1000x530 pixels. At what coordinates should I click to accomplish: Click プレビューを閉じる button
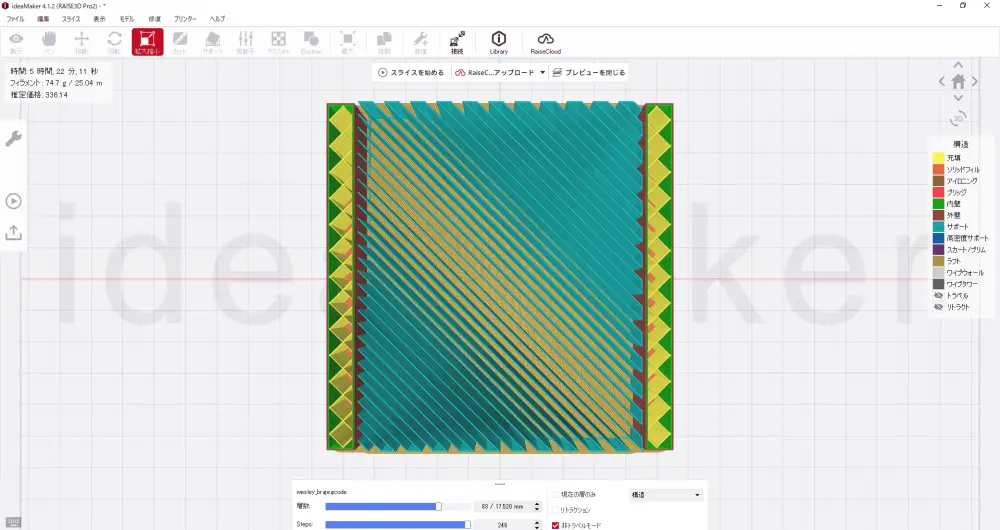click(588, 73)
